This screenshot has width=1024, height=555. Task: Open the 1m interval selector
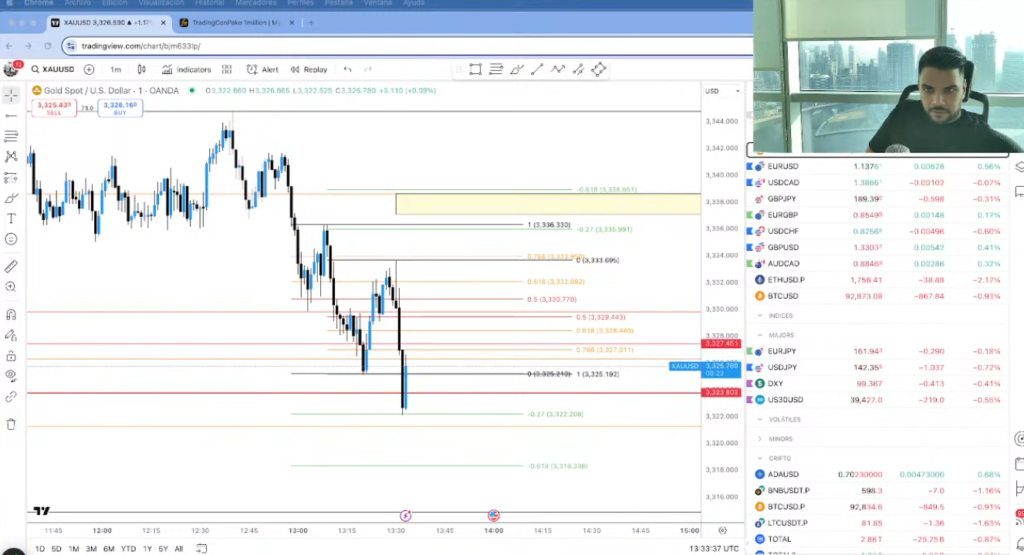tap(116, 69)
